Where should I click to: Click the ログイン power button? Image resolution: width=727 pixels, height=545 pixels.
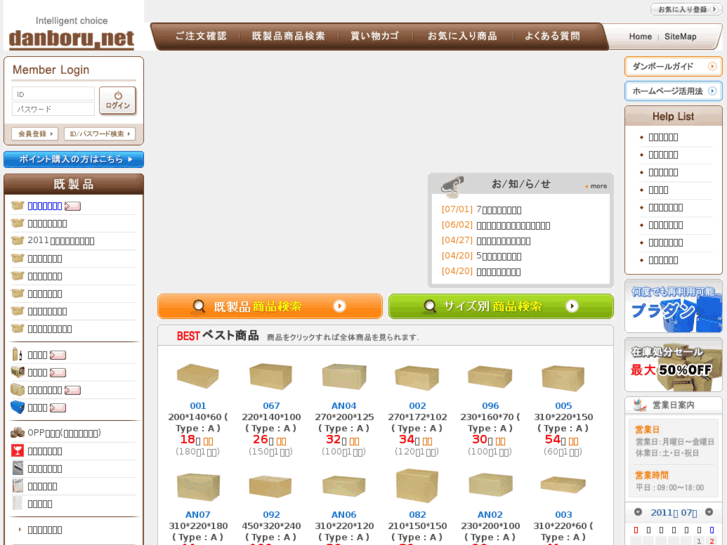(x=118, y=100)
